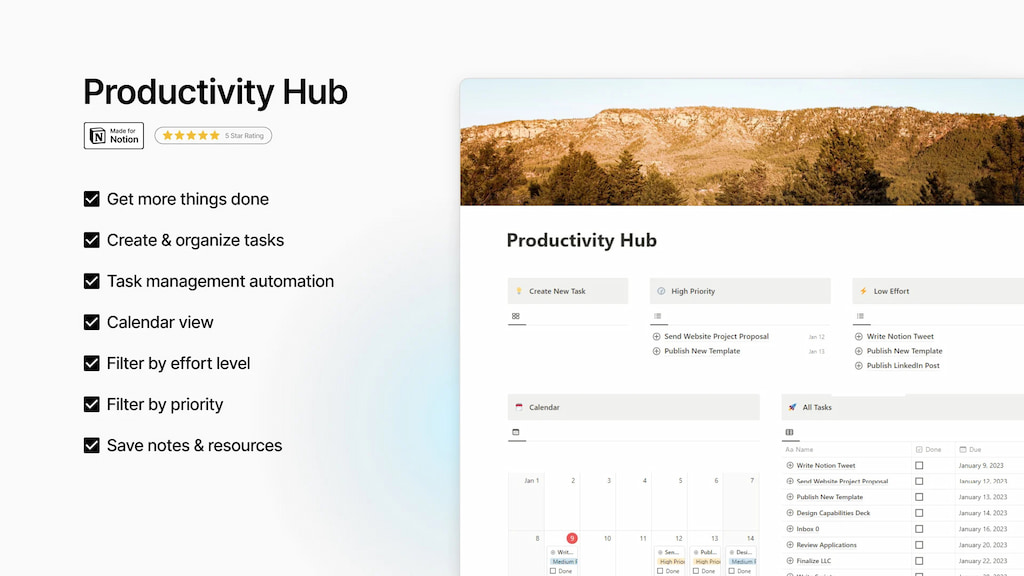
Task: Click the Productivity Hub page title
Action: [x=582, y=240]
